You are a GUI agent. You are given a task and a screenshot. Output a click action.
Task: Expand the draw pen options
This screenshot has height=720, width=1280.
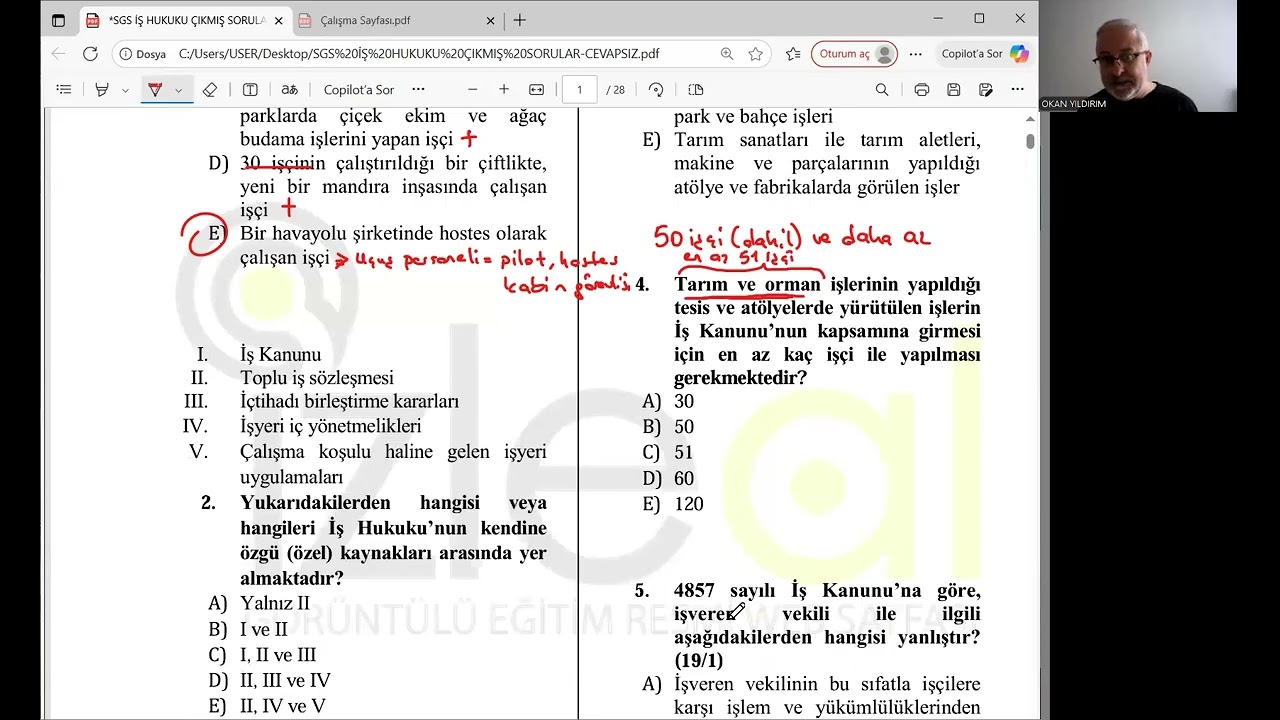point(178,90)
